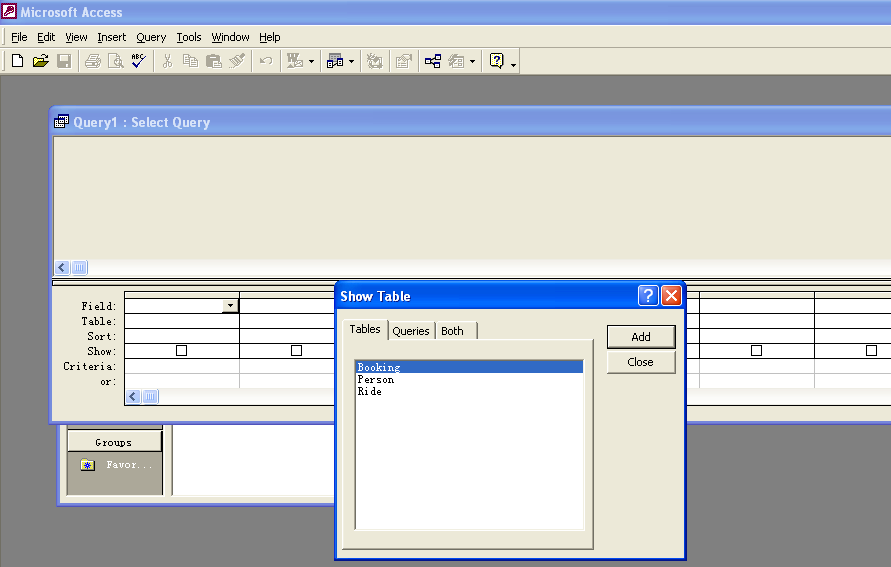Switch to the Queries tab

tap(410, 331)
